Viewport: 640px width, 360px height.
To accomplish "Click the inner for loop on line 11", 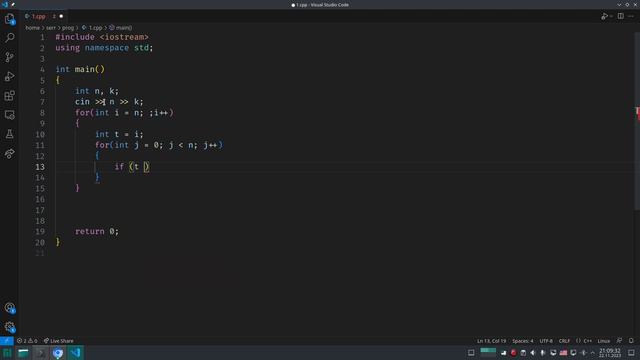I will pos(159,145).
